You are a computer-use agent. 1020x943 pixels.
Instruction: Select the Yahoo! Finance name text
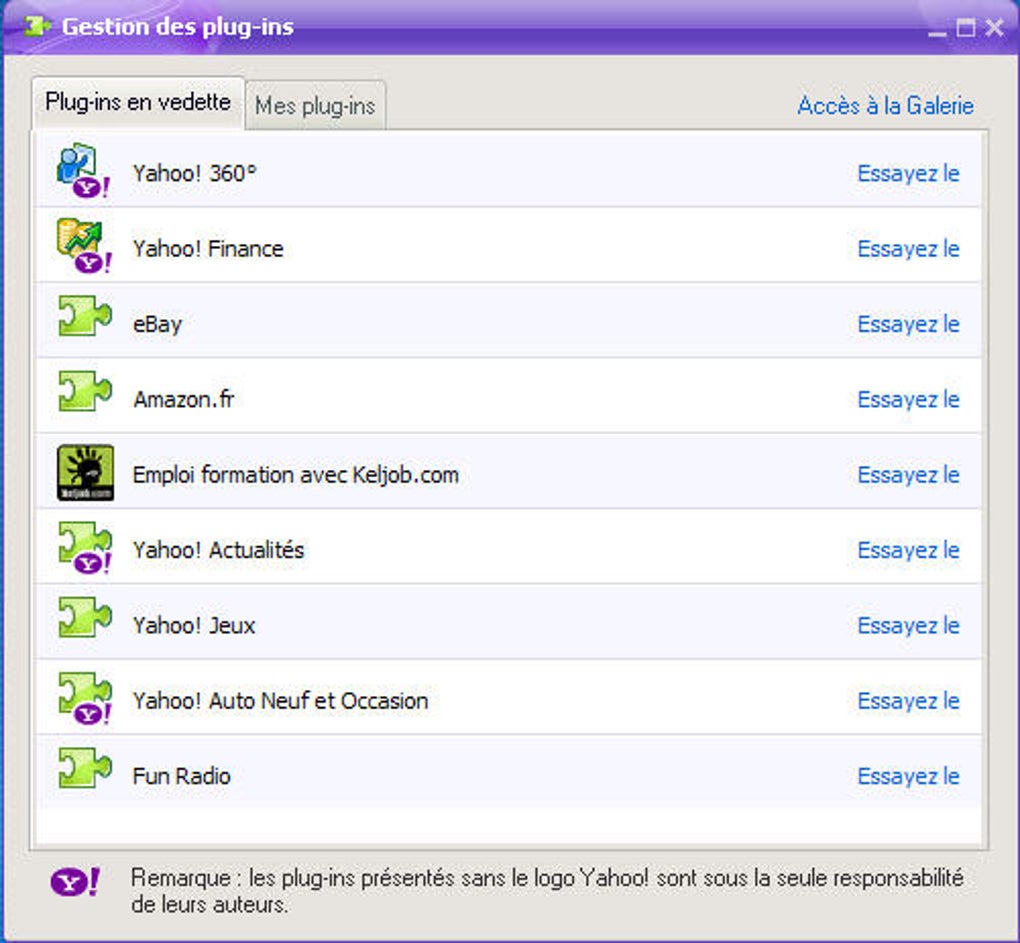[x=208, y=249]
